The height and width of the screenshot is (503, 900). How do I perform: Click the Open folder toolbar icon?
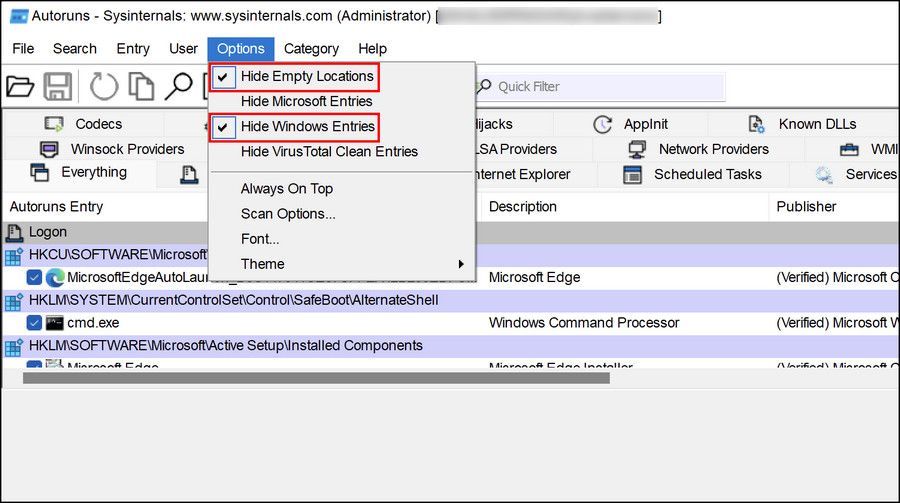click(21, 87)
